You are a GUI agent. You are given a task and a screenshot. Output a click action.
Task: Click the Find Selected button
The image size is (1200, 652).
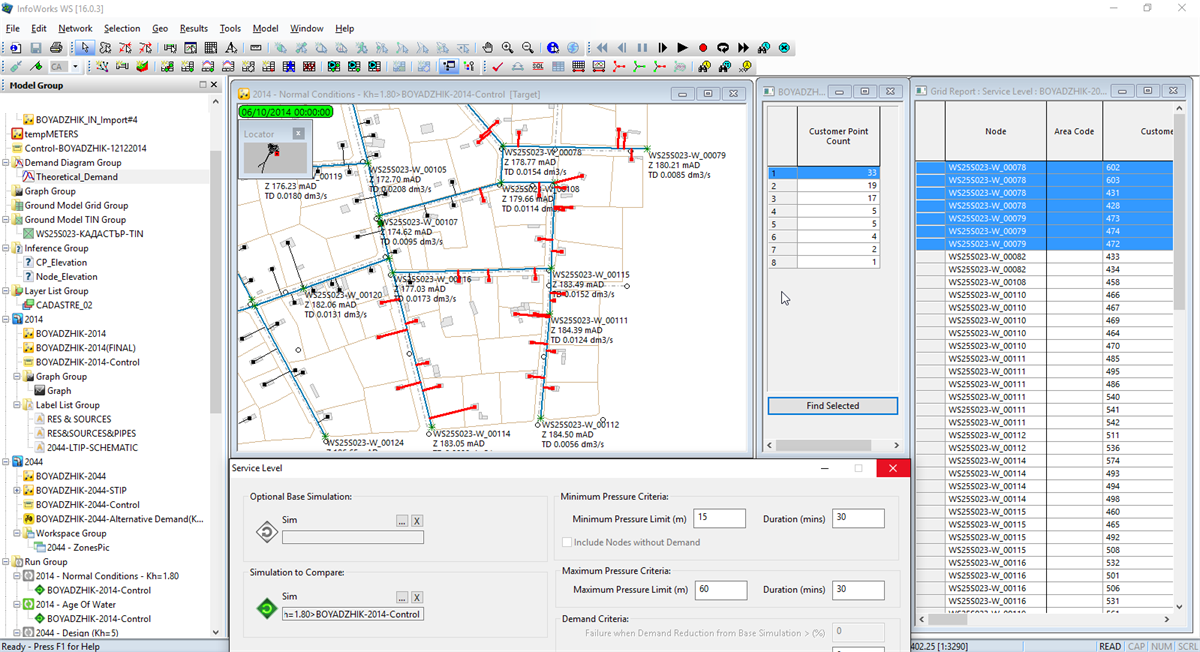click(x=832, y=406)
